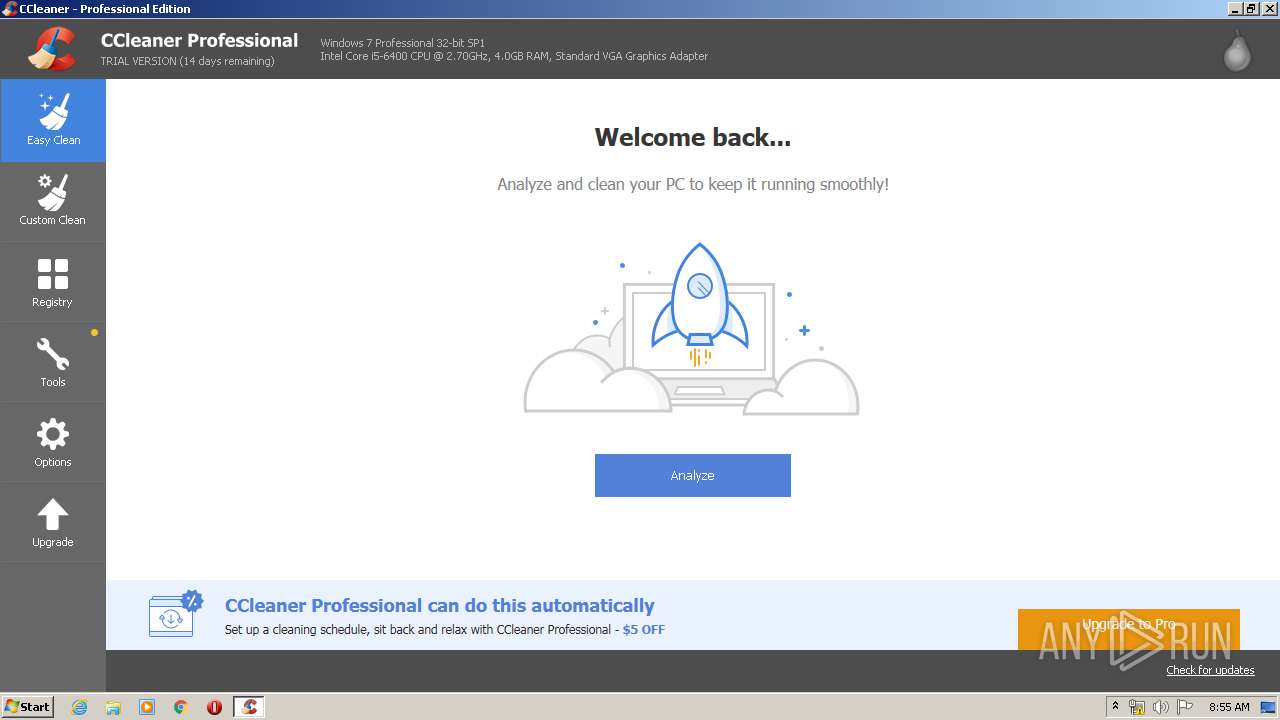The height and width of the screenshot is (720, 1280).
Task: Click the cleaning schedule promo icon
Action: pyautogui.click(x=175, y=615)
